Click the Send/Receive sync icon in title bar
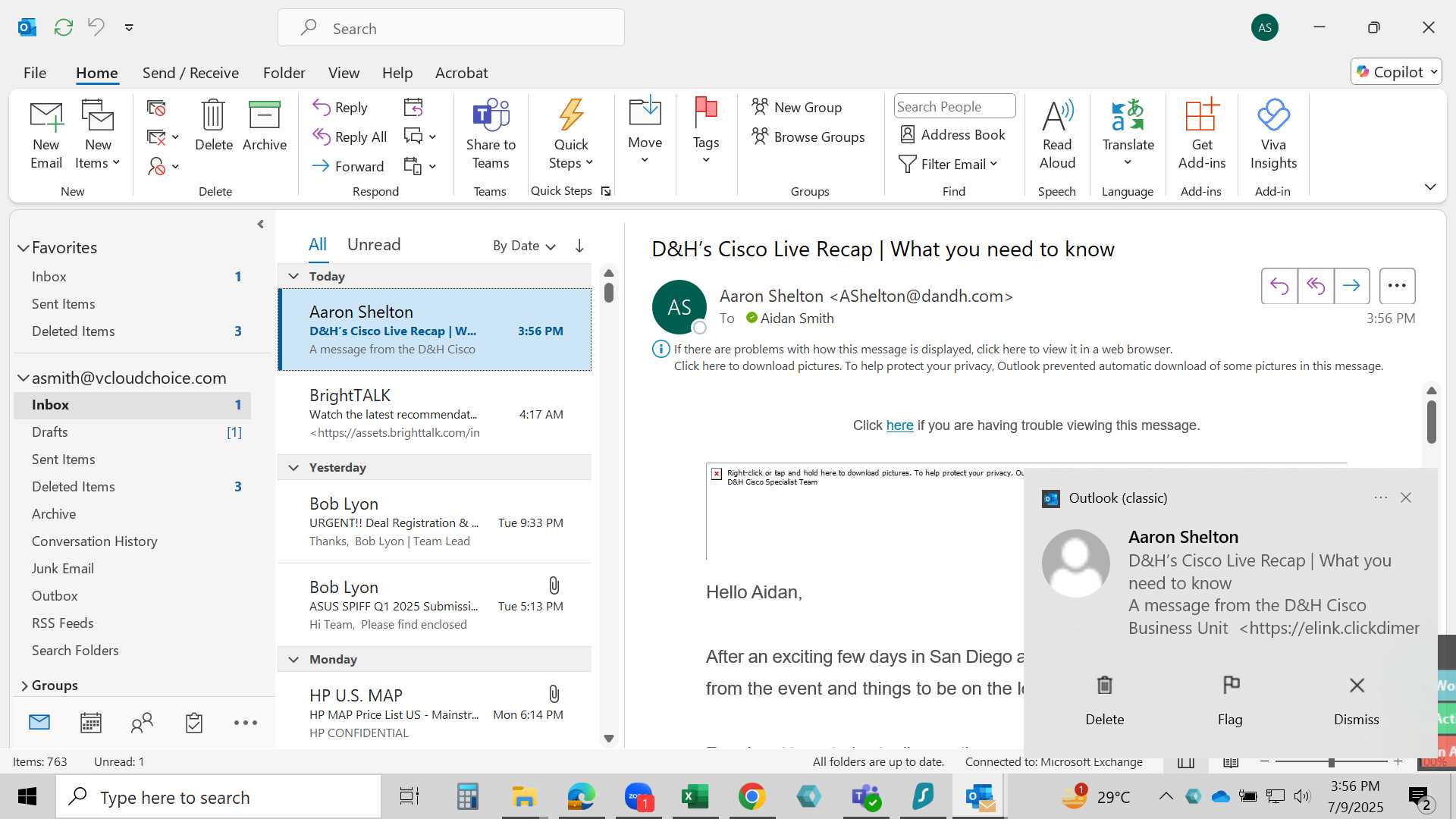1456x819 pixels. 64,27
